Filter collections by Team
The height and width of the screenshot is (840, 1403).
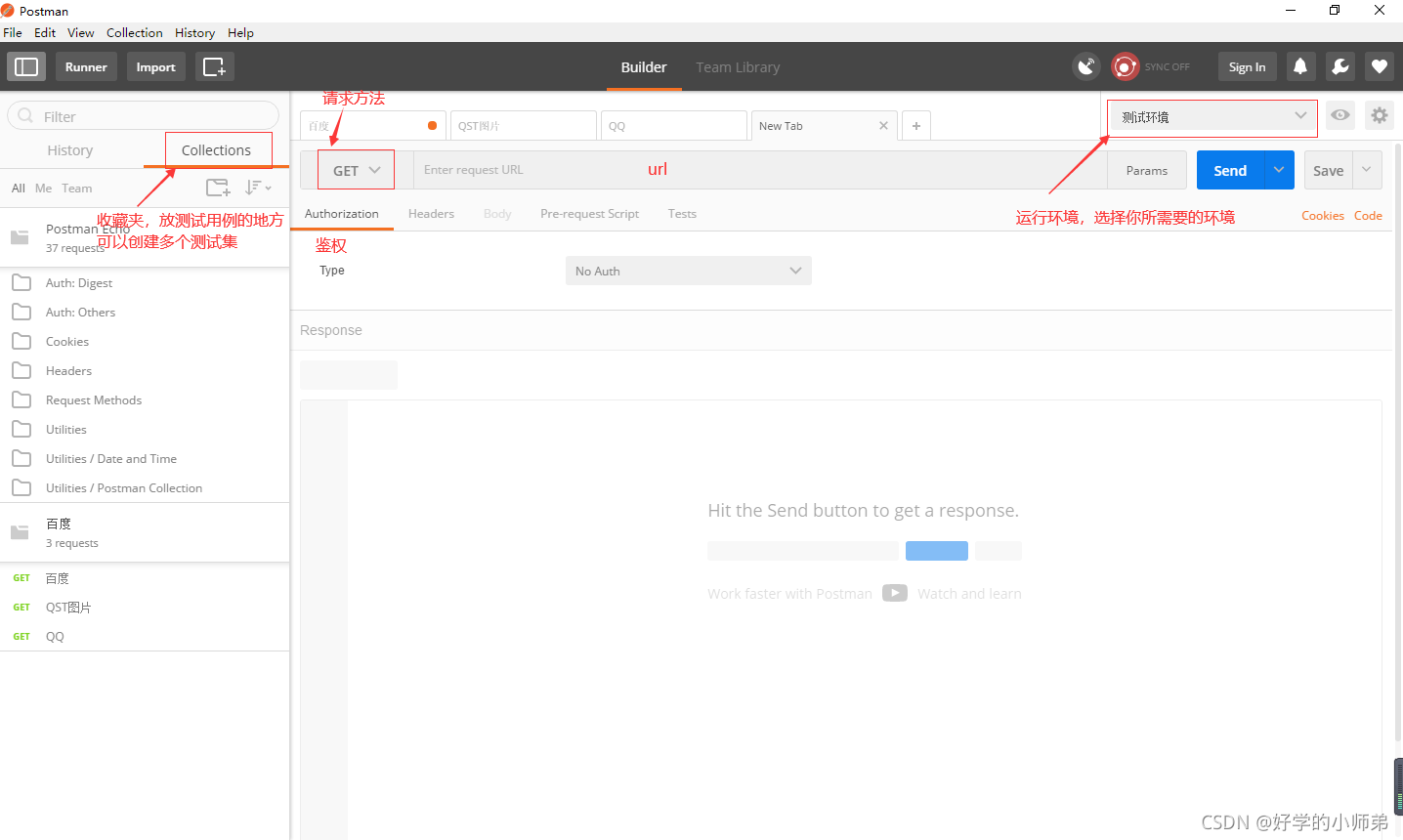(x=77, y=189)
